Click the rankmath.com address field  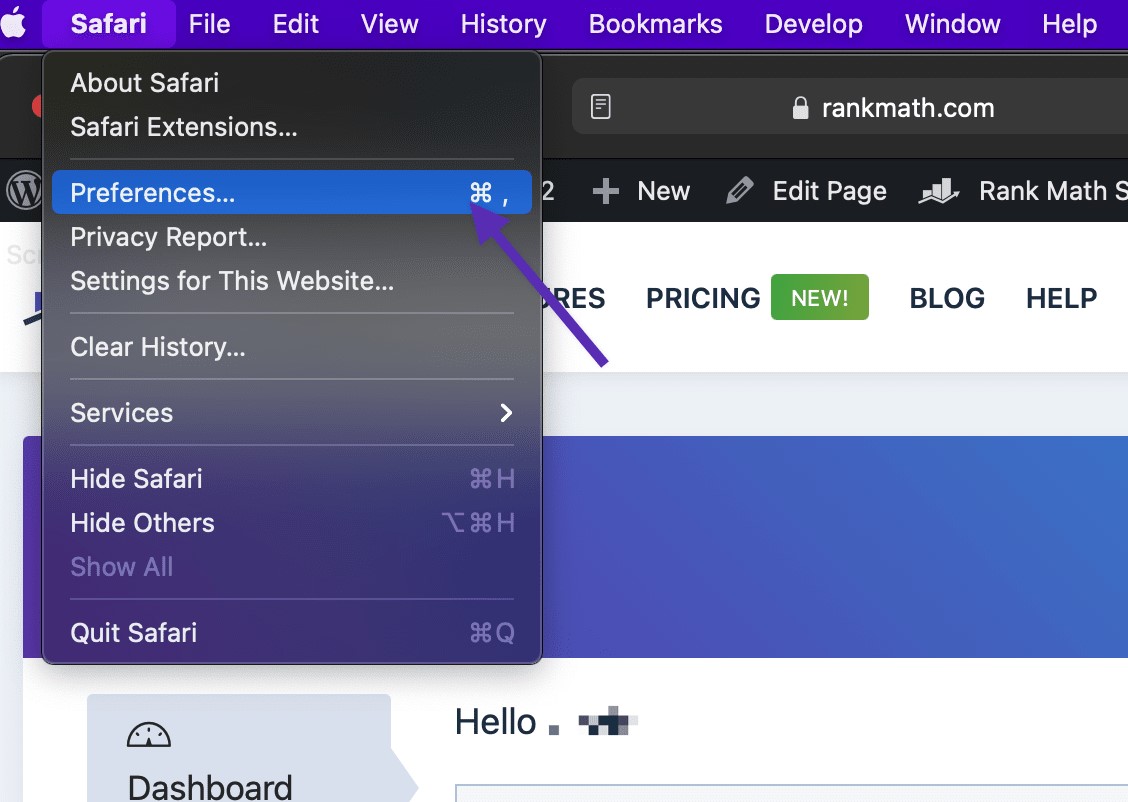(850, 106)
